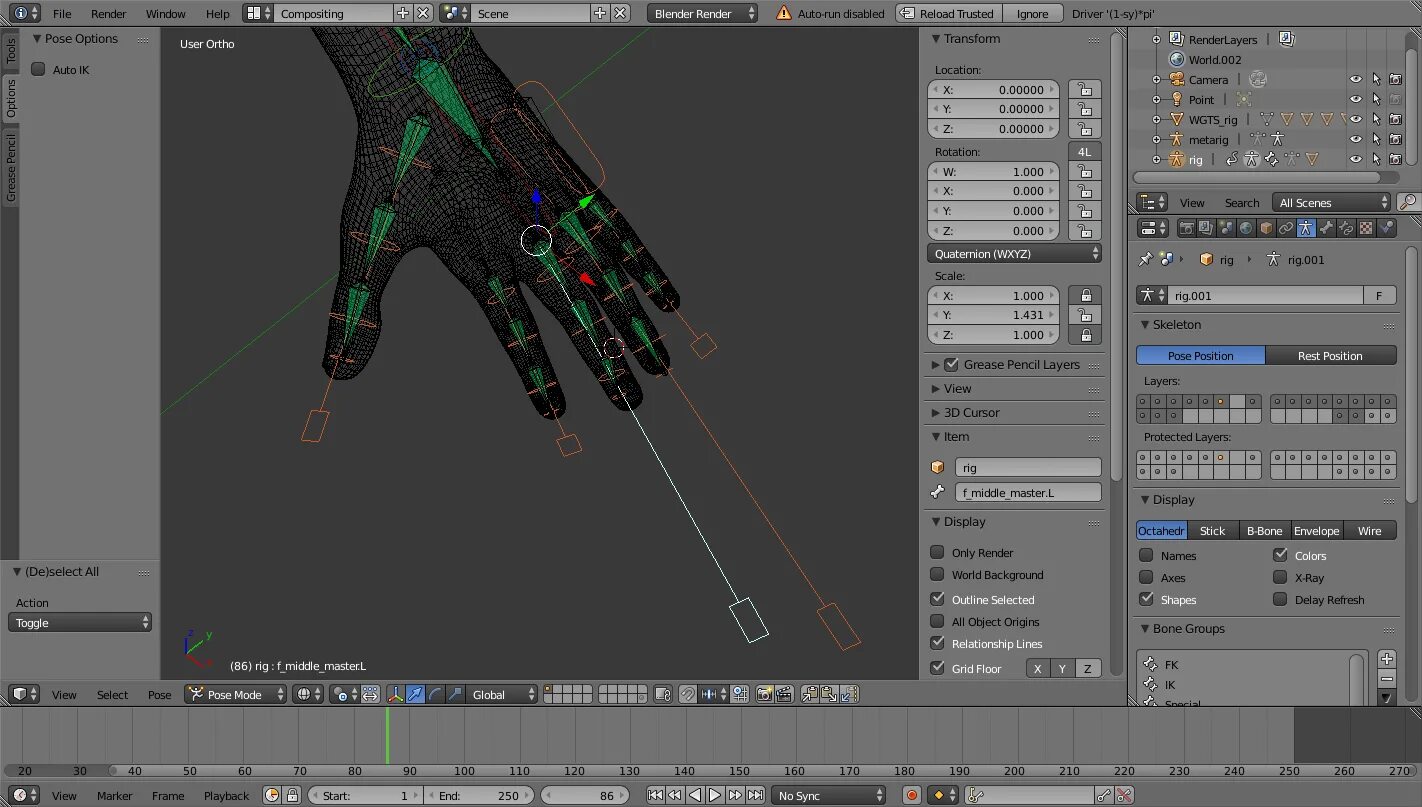Screen dimensions: 1422x807
Task: Enable the bone Names display checkbox
Action: coord(1146,555)
